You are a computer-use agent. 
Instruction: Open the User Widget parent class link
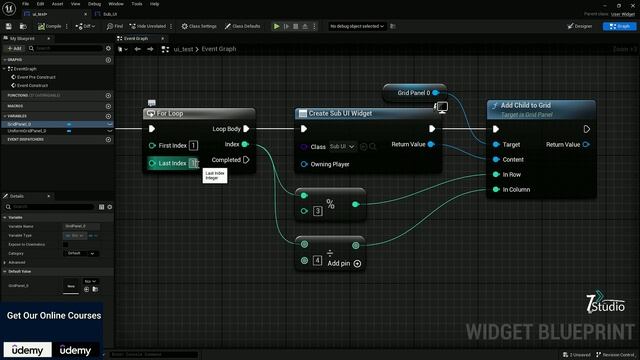623,14
